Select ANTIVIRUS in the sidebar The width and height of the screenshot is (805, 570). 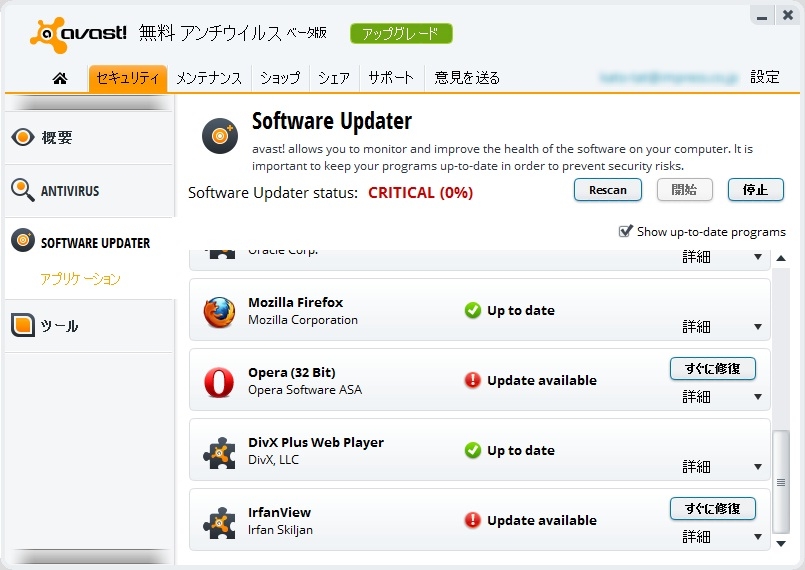click(90, 191)
